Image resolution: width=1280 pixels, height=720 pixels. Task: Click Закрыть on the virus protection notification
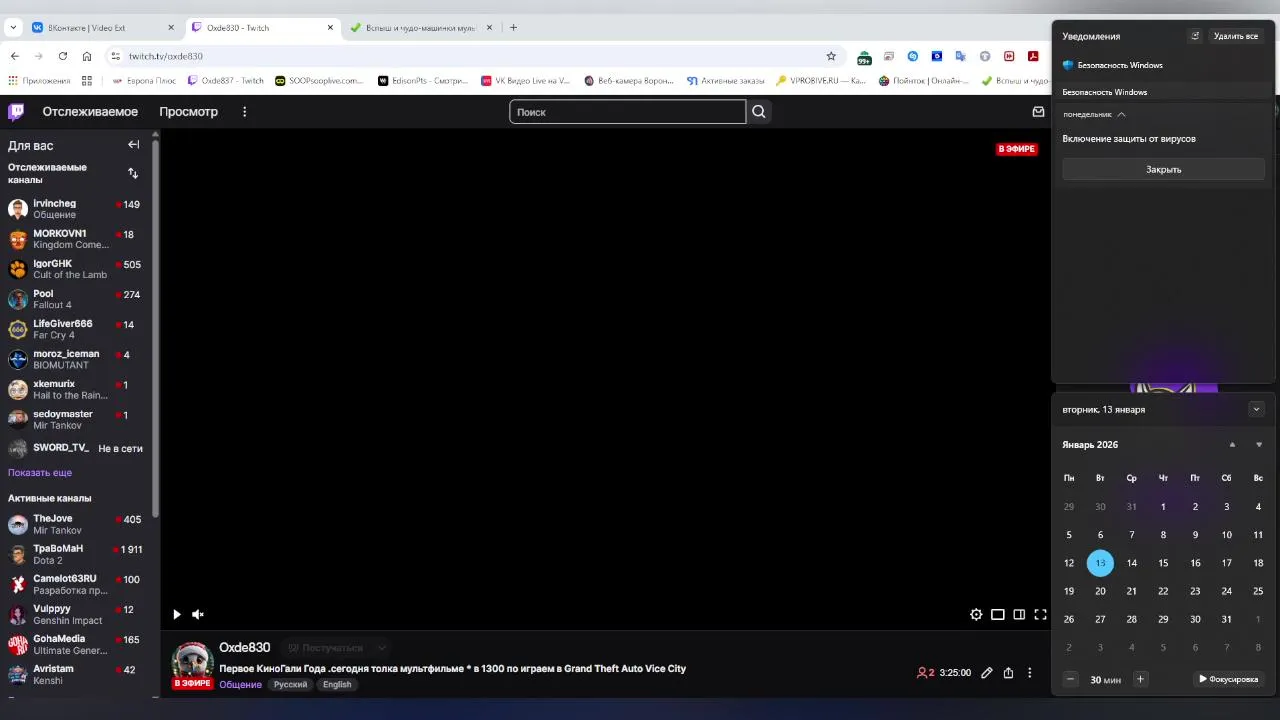[1163, 169]
